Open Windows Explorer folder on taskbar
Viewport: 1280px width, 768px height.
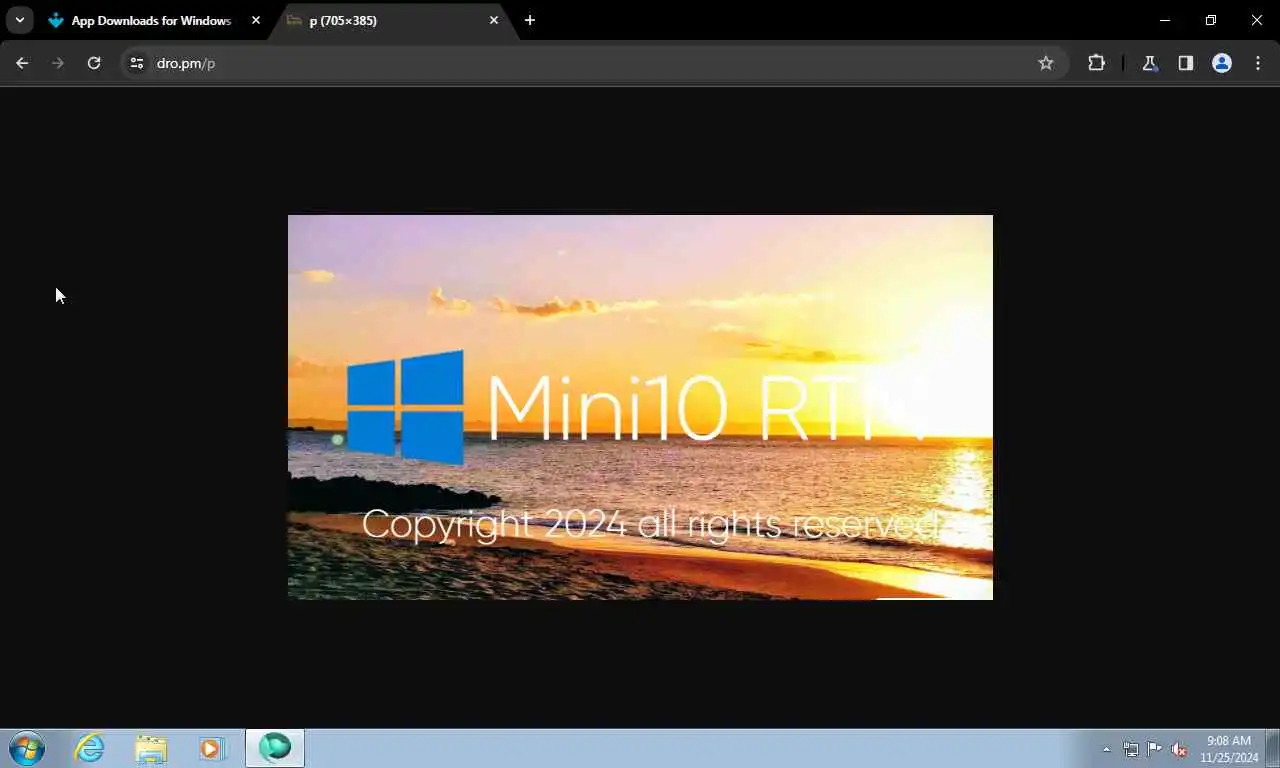coord(152,748)
